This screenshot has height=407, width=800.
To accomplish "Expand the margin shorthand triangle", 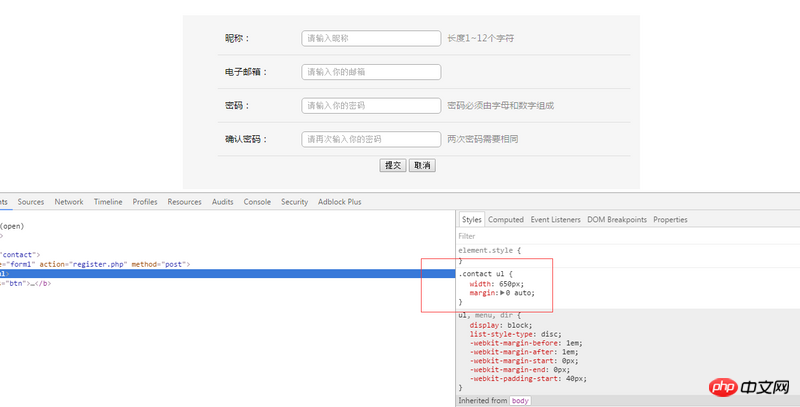I will point(502,293).
